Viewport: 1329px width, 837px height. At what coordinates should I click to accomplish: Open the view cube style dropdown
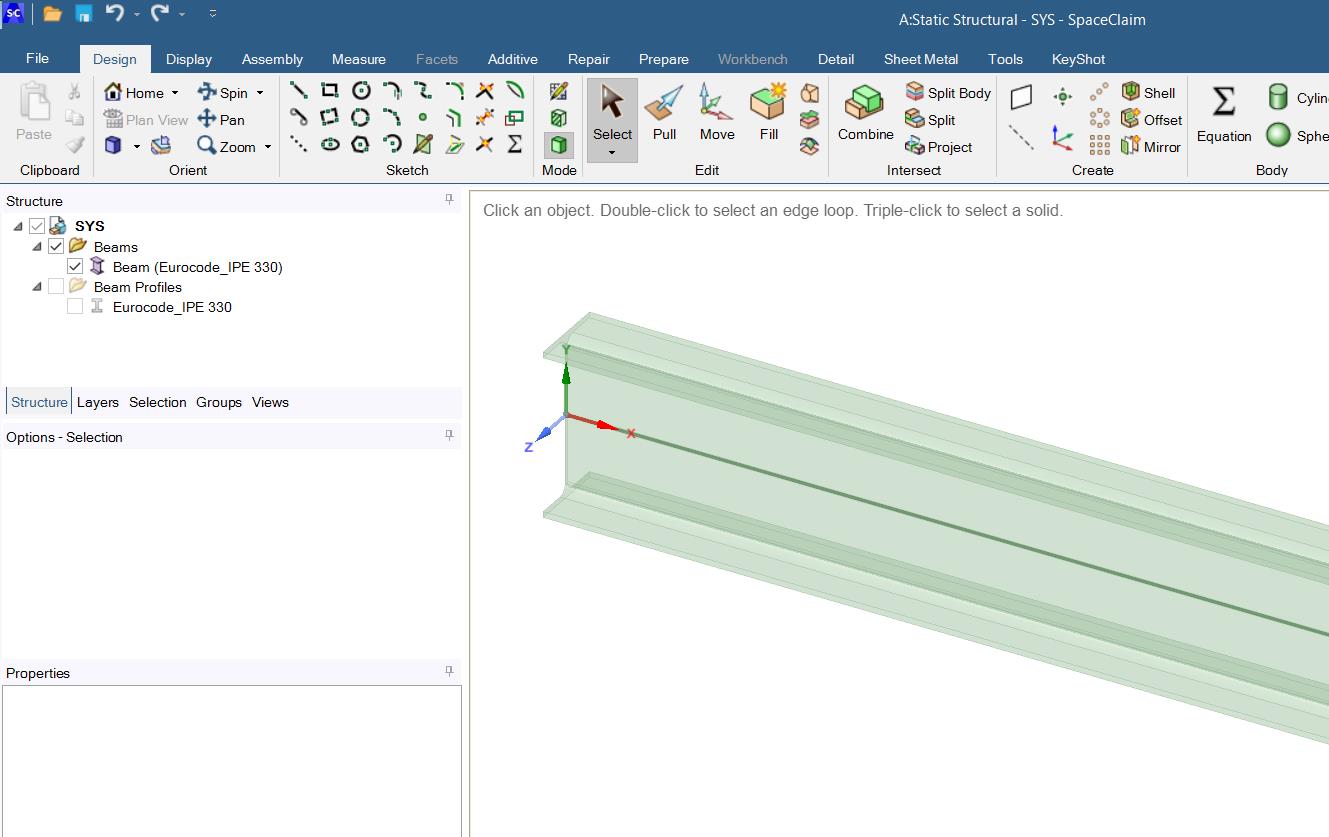137,147
